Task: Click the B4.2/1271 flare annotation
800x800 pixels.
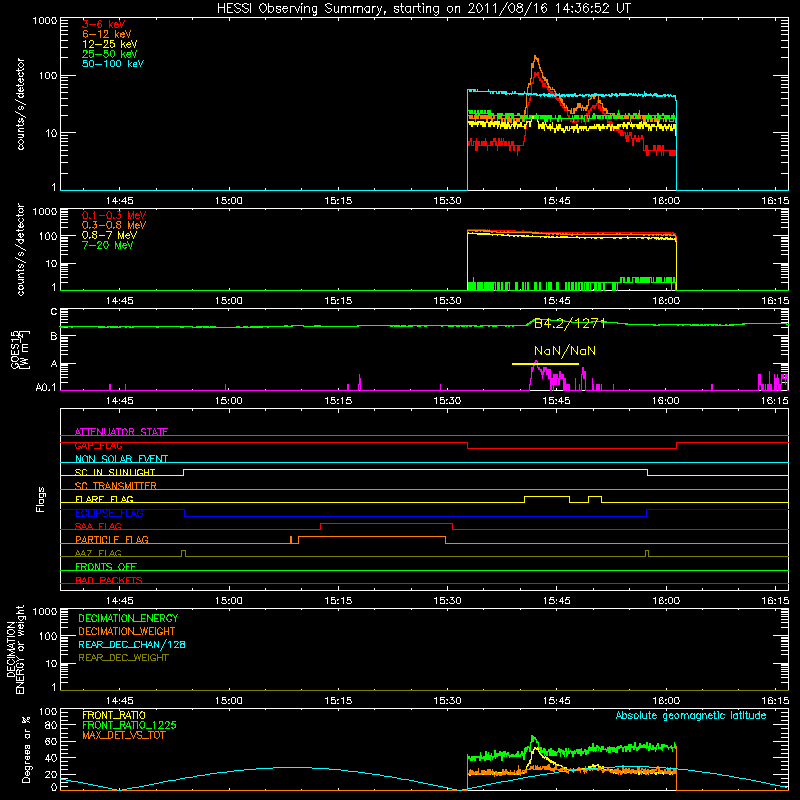Action: (569, 323)
